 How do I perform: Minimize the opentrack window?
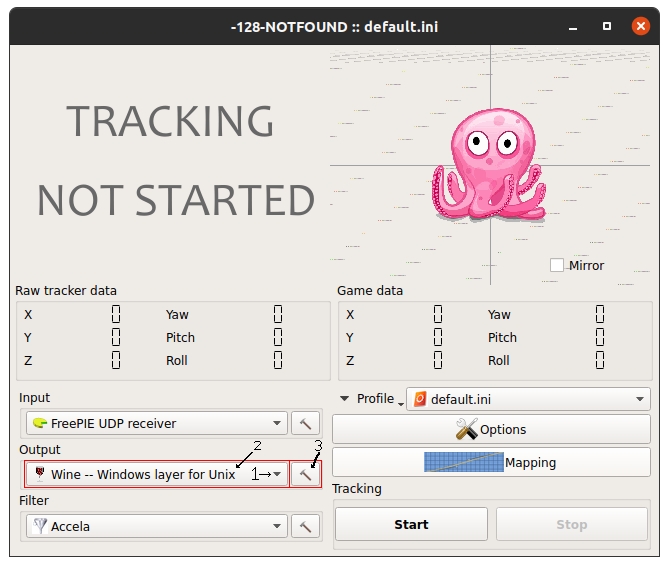click(x=573, y=25)
